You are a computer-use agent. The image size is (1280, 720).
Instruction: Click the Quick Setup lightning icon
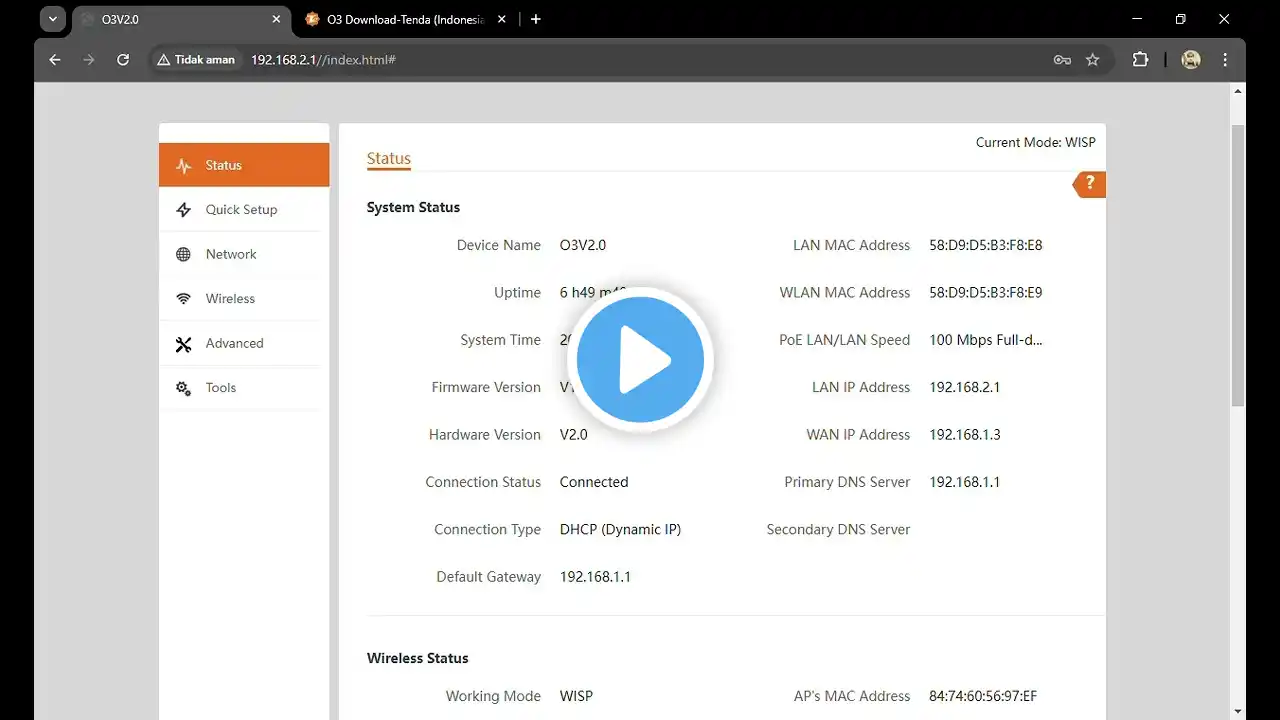tap(183, 210)
